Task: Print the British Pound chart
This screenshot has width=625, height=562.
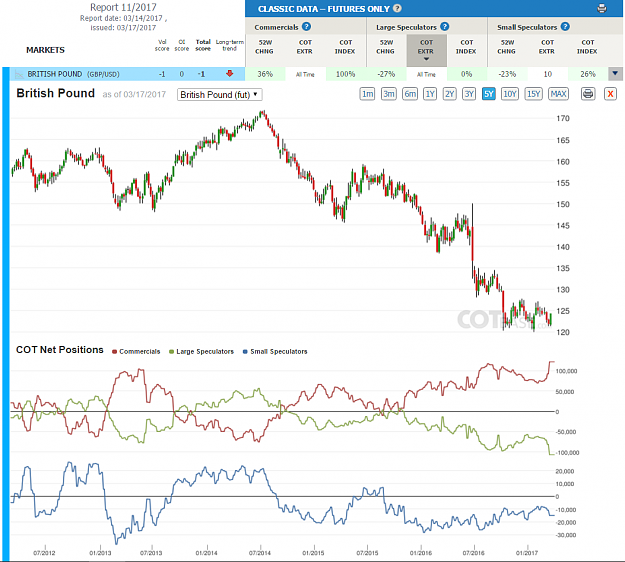Action: (x=588, y=94)
